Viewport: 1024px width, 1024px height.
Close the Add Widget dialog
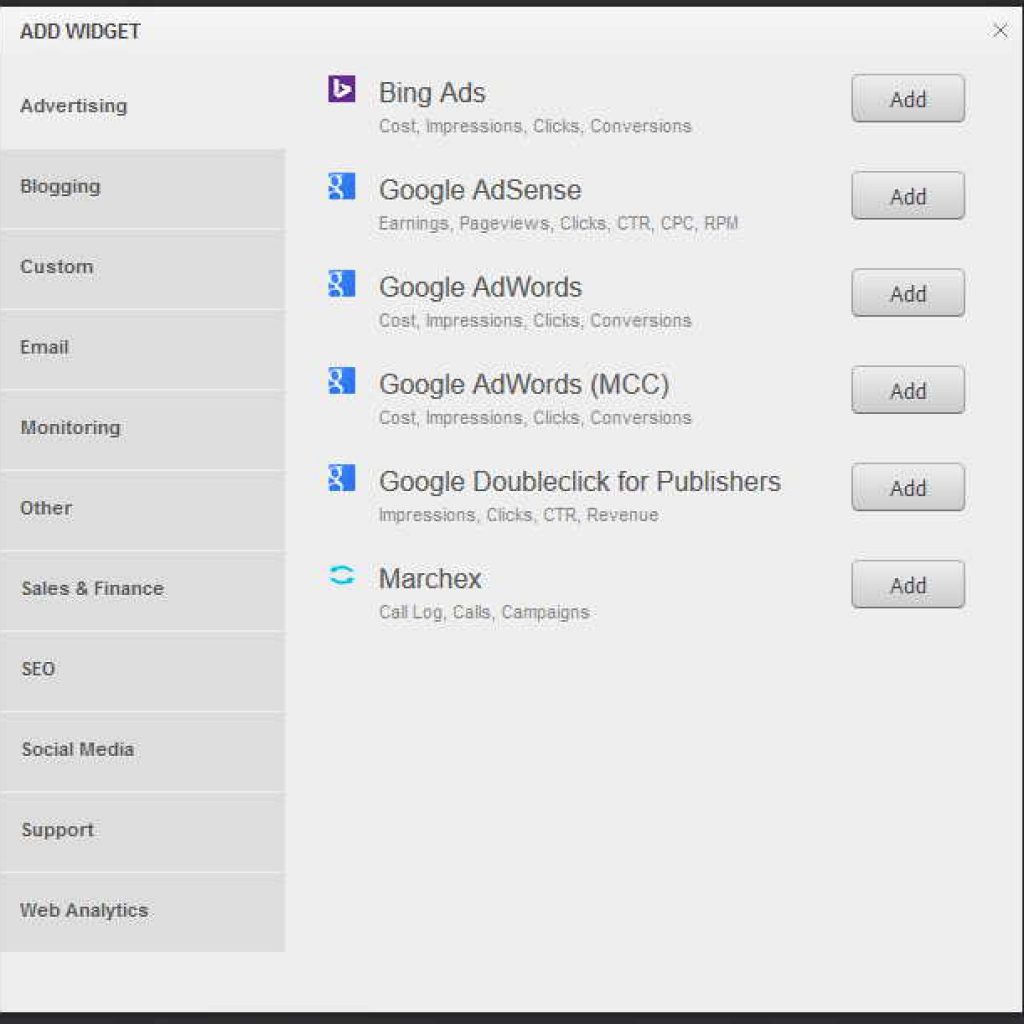[999, 30]
